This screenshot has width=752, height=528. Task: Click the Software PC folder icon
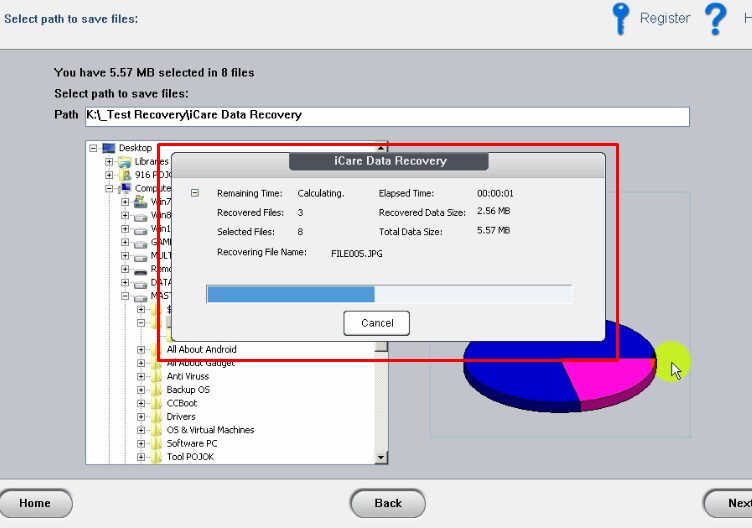pyautogui.click(x=156, y=444)
